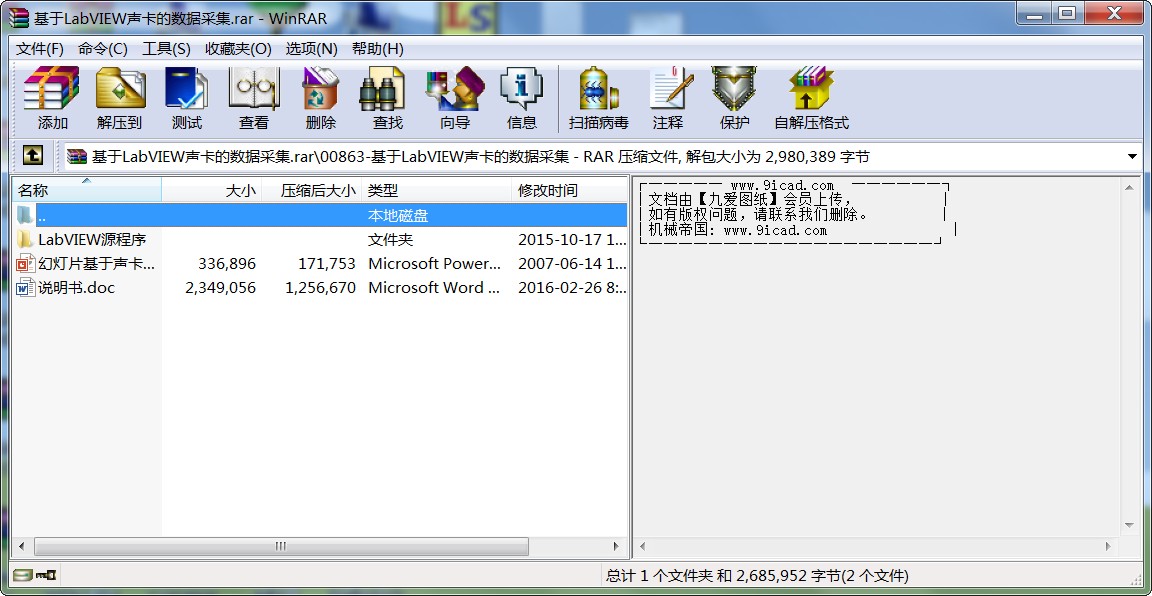Sort files by 名称 column header
This screenshot has height=596, width=1152.
click(86, 190)
